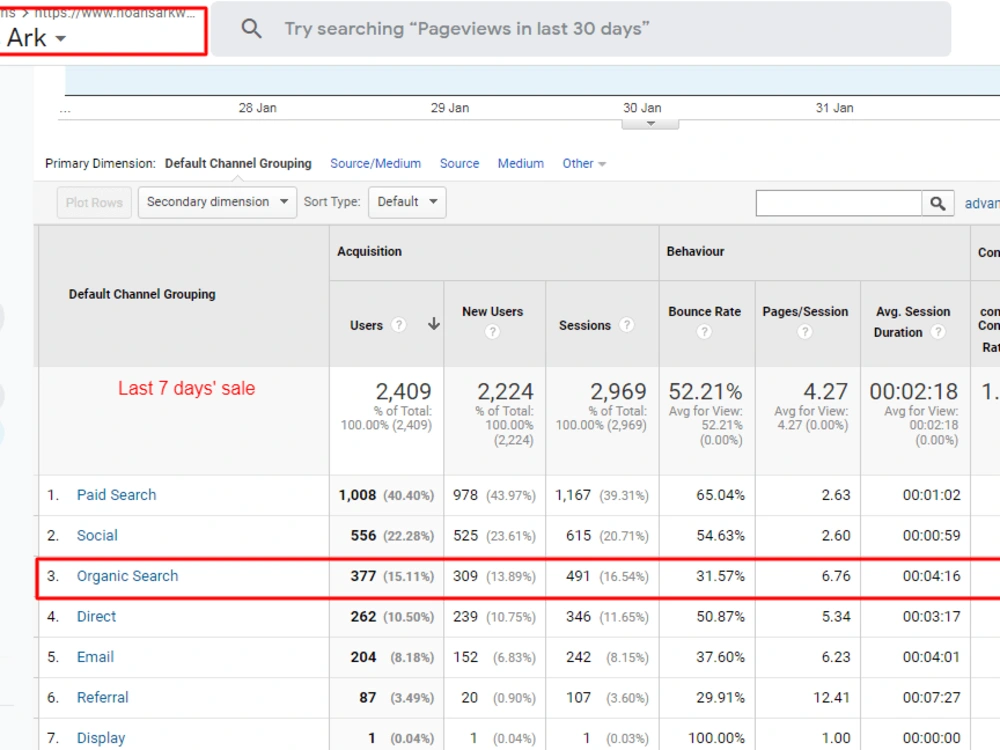1000x750 pixels.
Task: Open the Sort Type Default dropdown
Action: coord(407,202)
